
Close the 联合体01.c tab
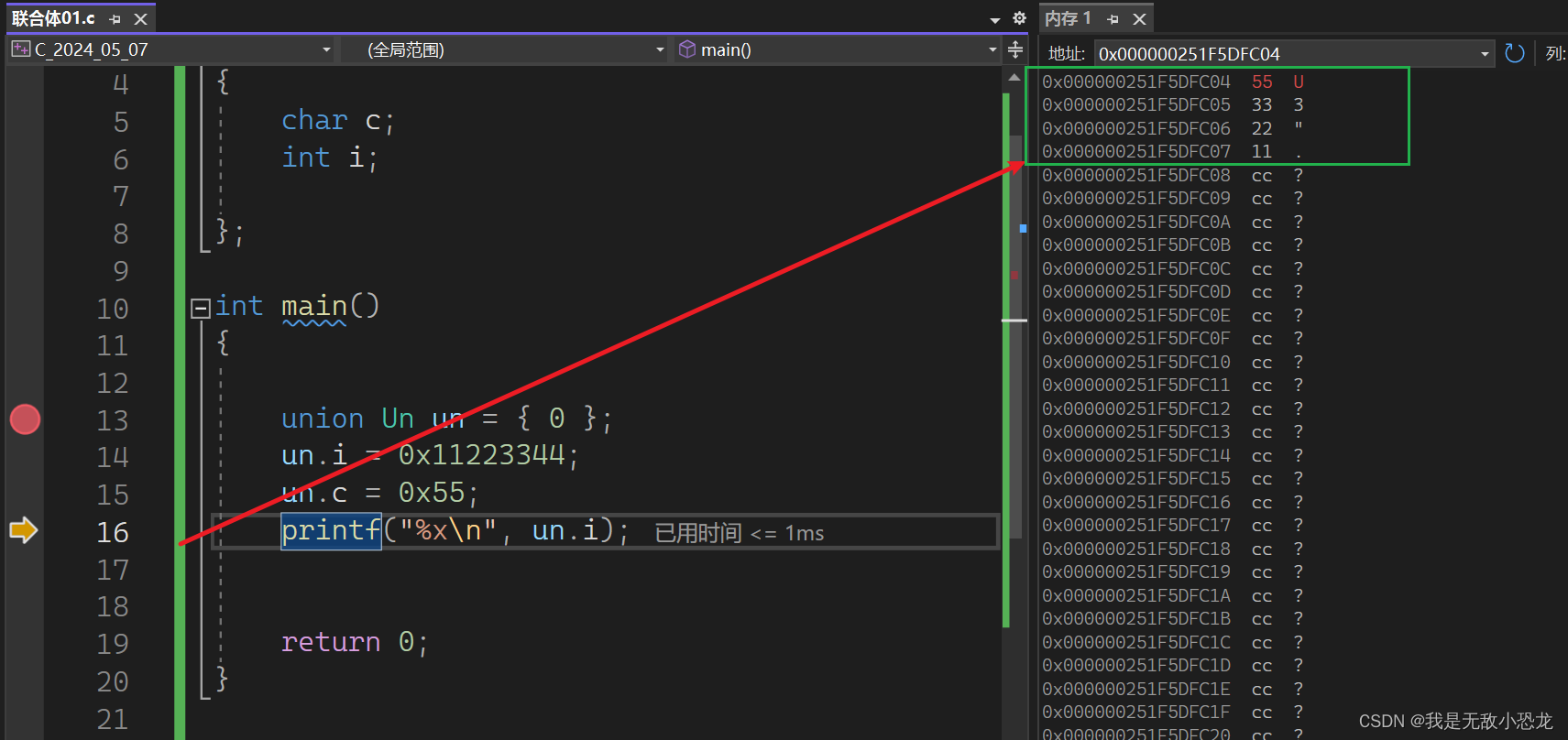[x=140, y=19]
